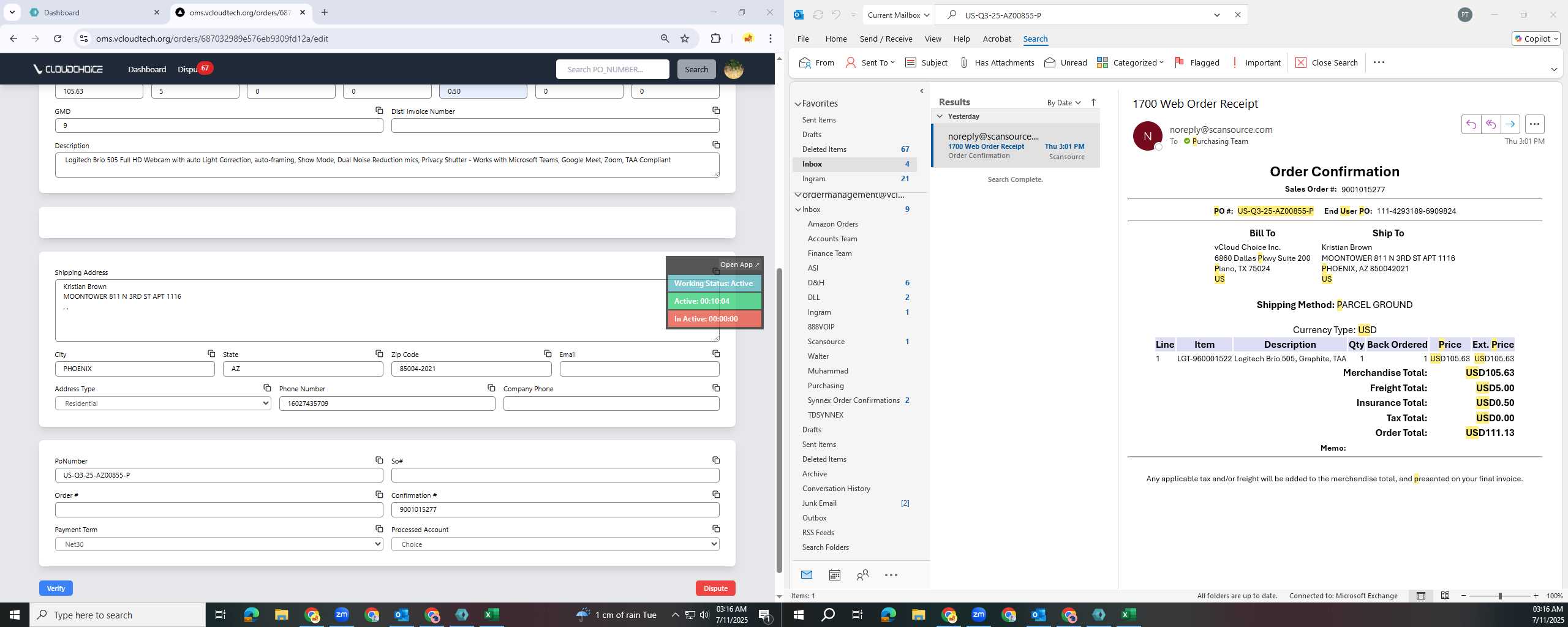
Task: Open the Sent To filter dropdown
Action: [870, 62]
